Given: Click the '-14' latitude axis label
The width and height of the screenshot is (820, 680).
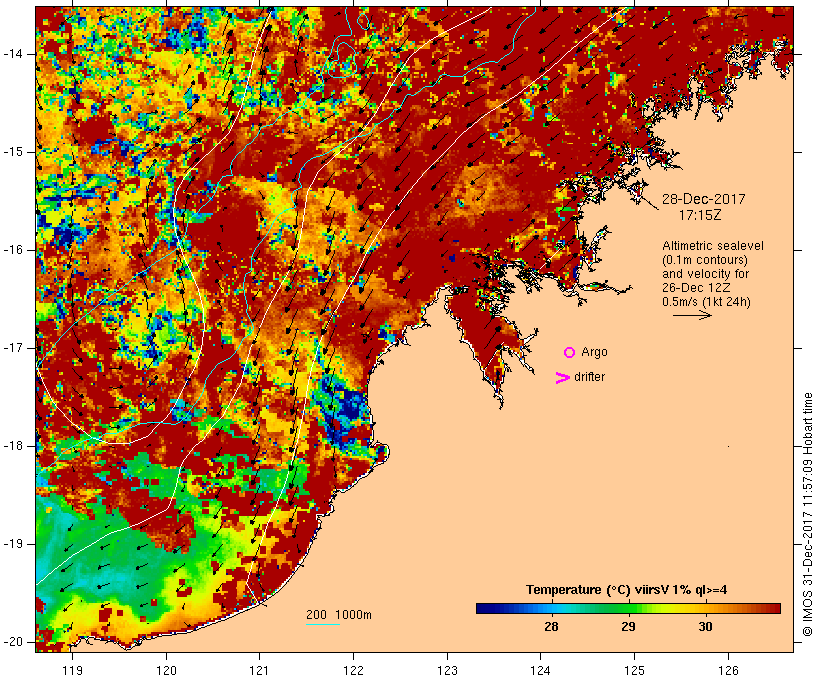Looking at the screenshot, I should (13, 54).
